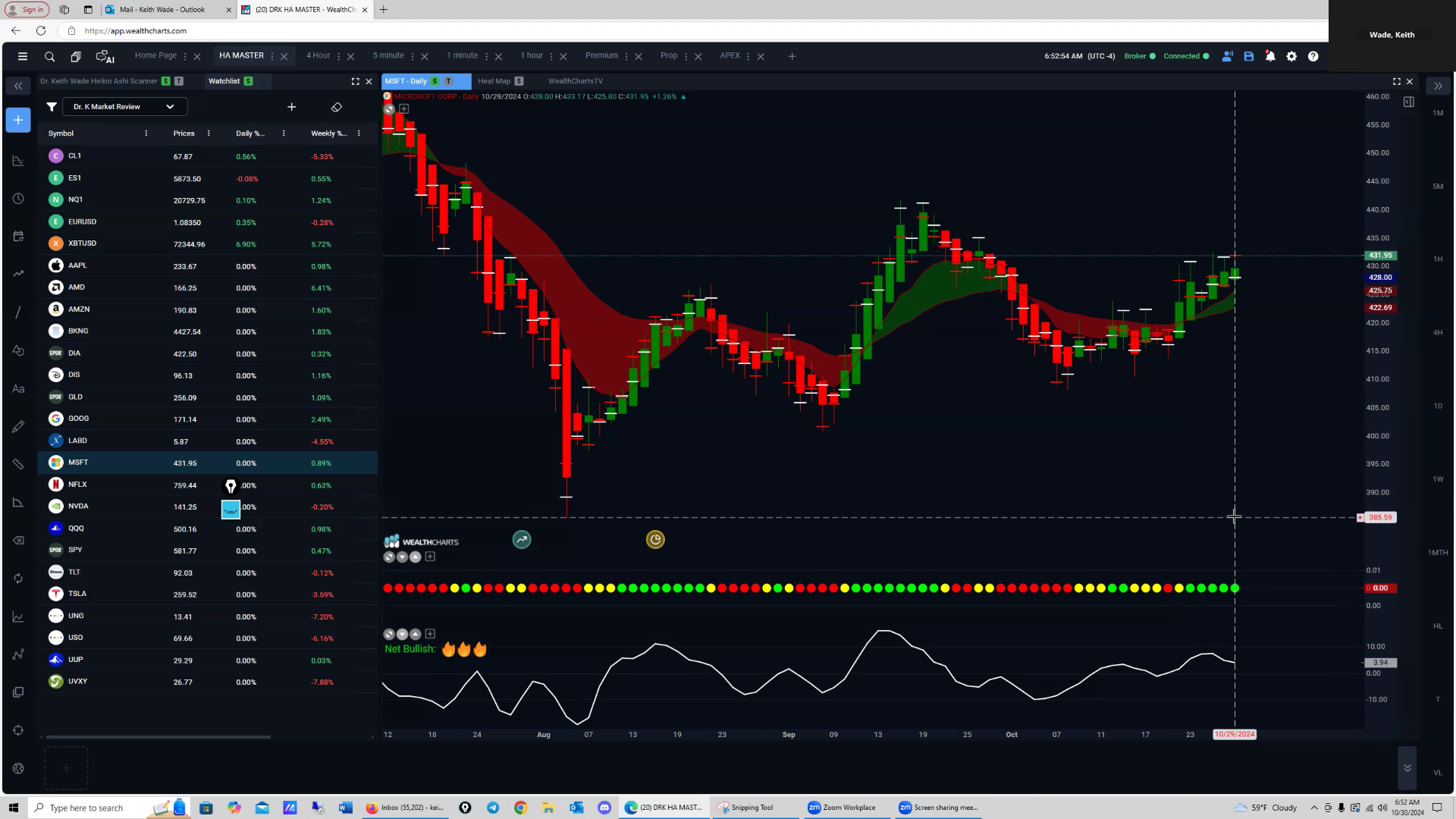The image size is (1456, 819).
Task: Select TSLA row in watchlist
Action: coord(207,595)
